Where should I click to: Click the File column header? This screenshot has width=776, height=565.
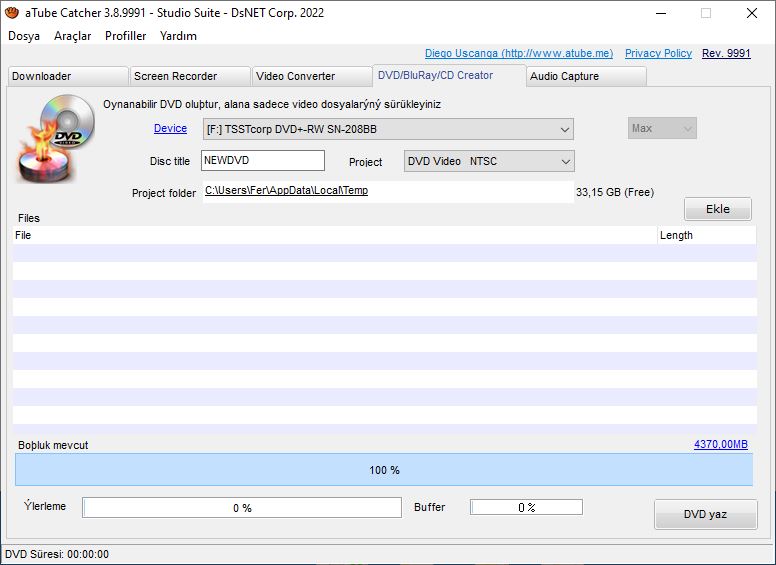point(335,235)
